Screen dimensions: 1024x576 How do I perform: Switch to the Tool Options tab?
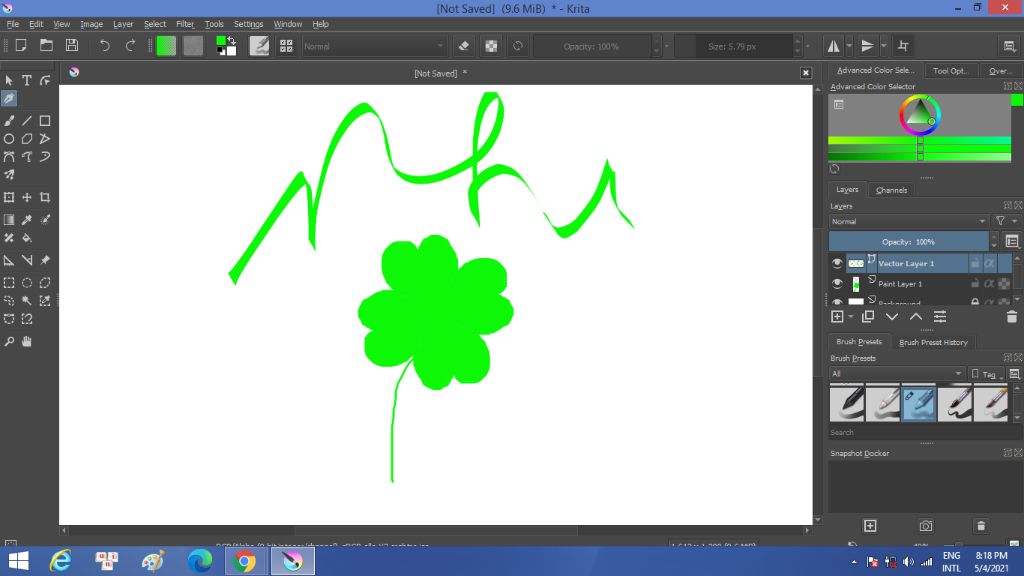(x=950, y=71)
